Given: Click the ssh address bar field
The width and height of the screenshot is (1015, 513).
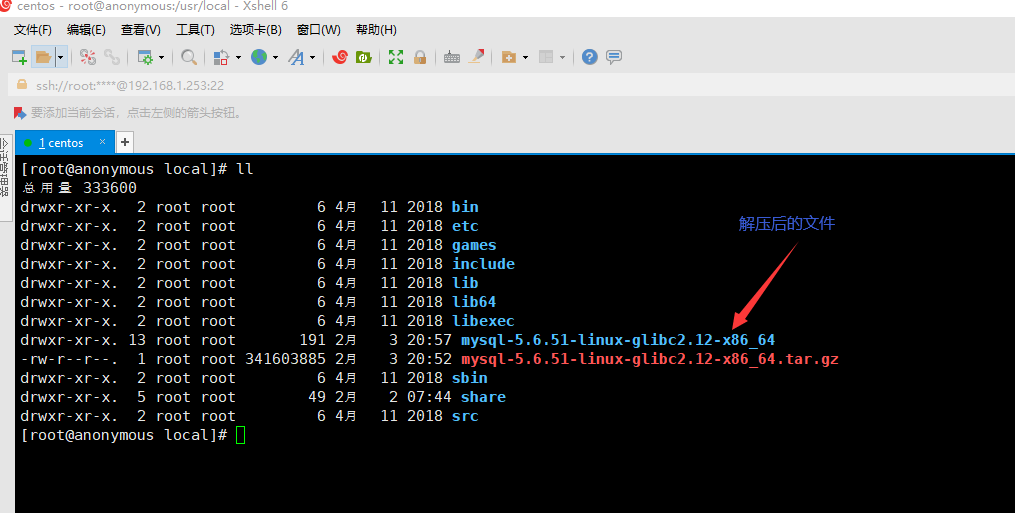Looking at the screenshot, I should (x=511, y=86).
